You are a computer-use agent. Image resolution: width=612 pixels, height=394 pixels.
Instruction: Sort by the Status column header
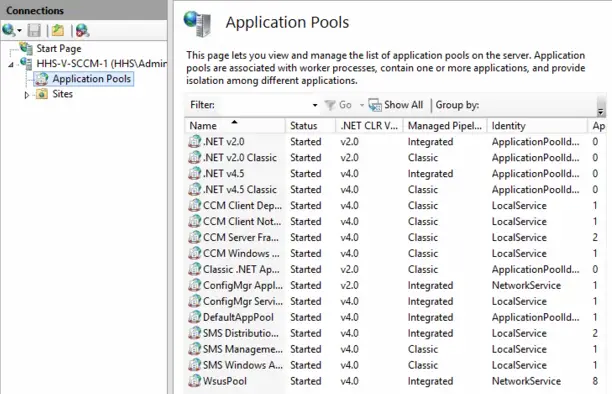(311, 126)
